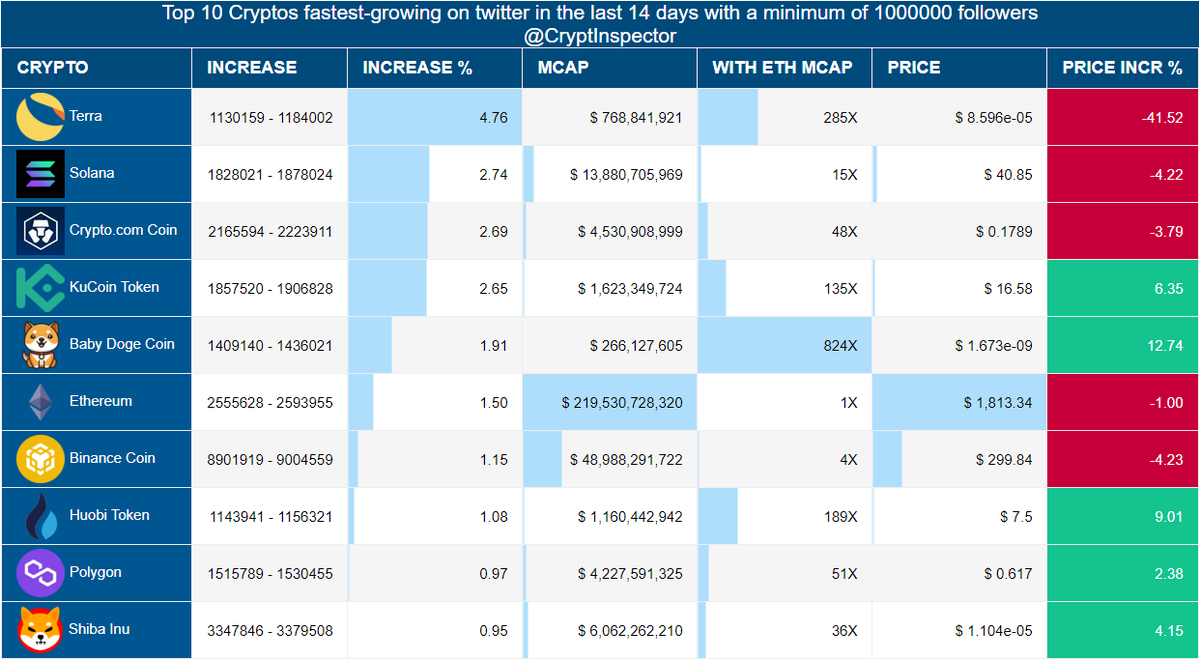Select the WITH ETH MCAP column header

(x=782, y=68)
